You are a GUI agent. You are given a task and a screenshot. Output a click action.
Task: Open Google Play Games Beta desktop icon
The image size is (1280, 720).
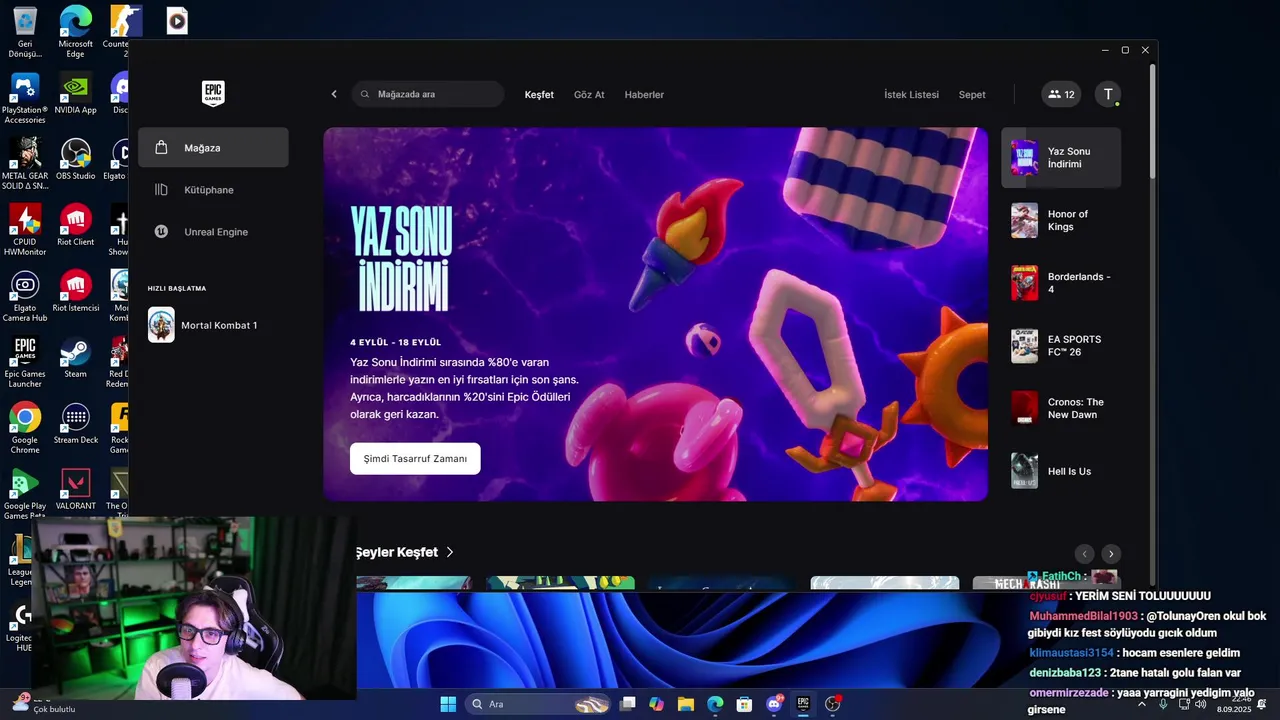pyautogui.click(x=25, y=494)
